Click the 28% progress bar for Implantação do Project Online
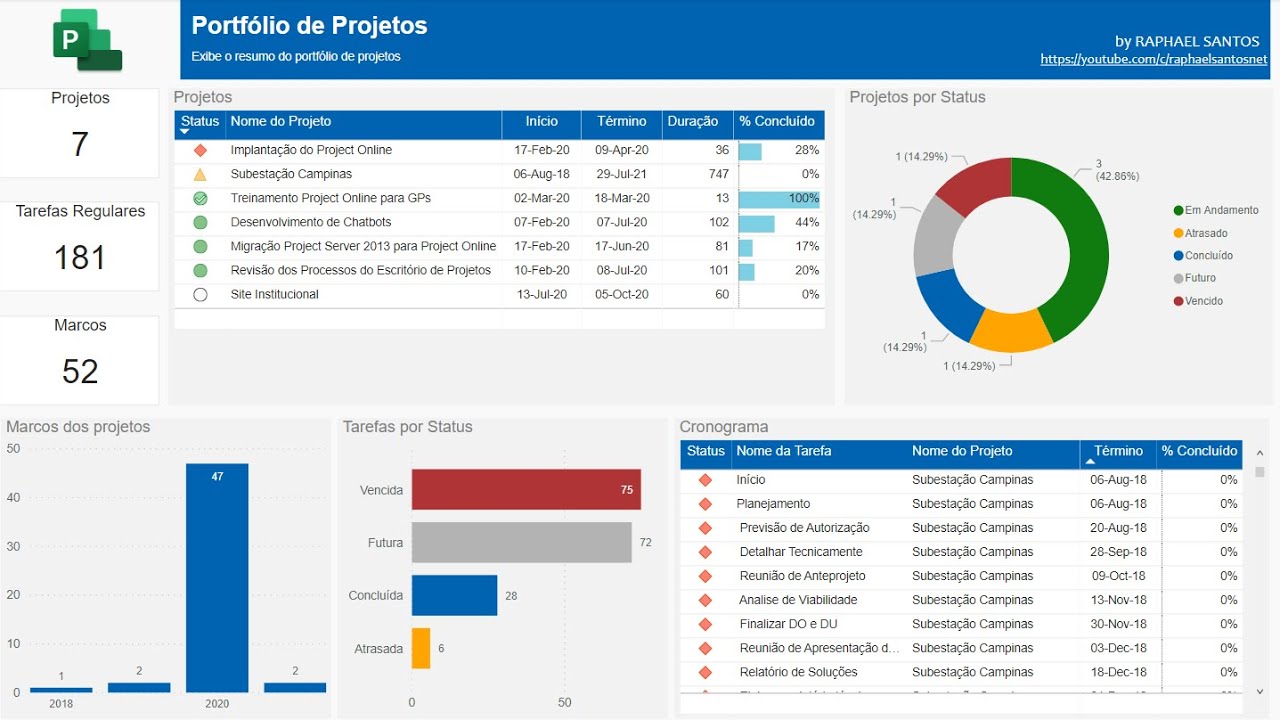Image resolution: width=1280 pixels, height=720 pixels. pyautogui.click(x=750, y=150)
